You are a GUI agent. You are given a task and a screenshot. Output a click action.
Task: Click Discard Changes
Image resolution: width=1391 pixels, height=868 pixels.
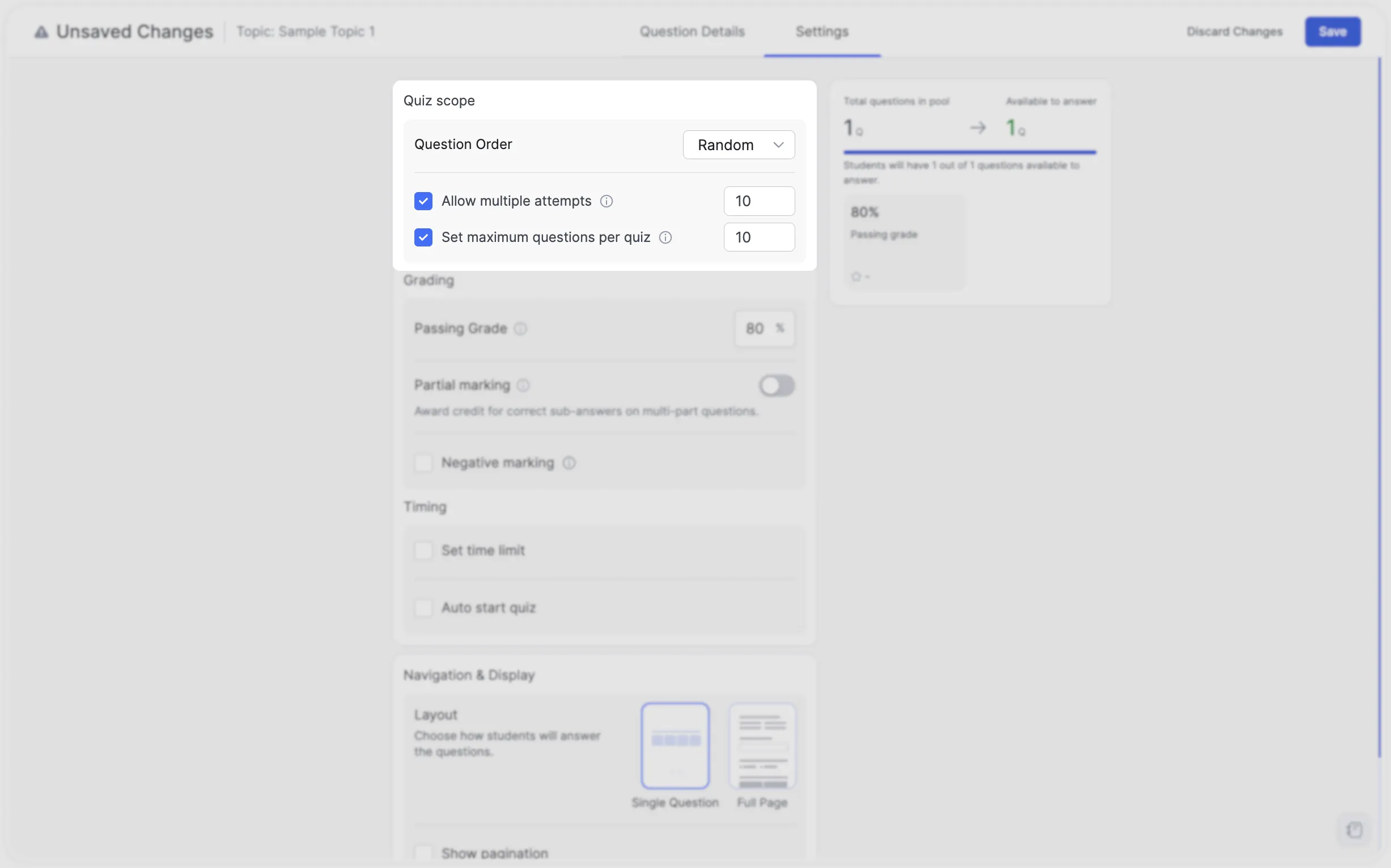[x=1234, y=32]
